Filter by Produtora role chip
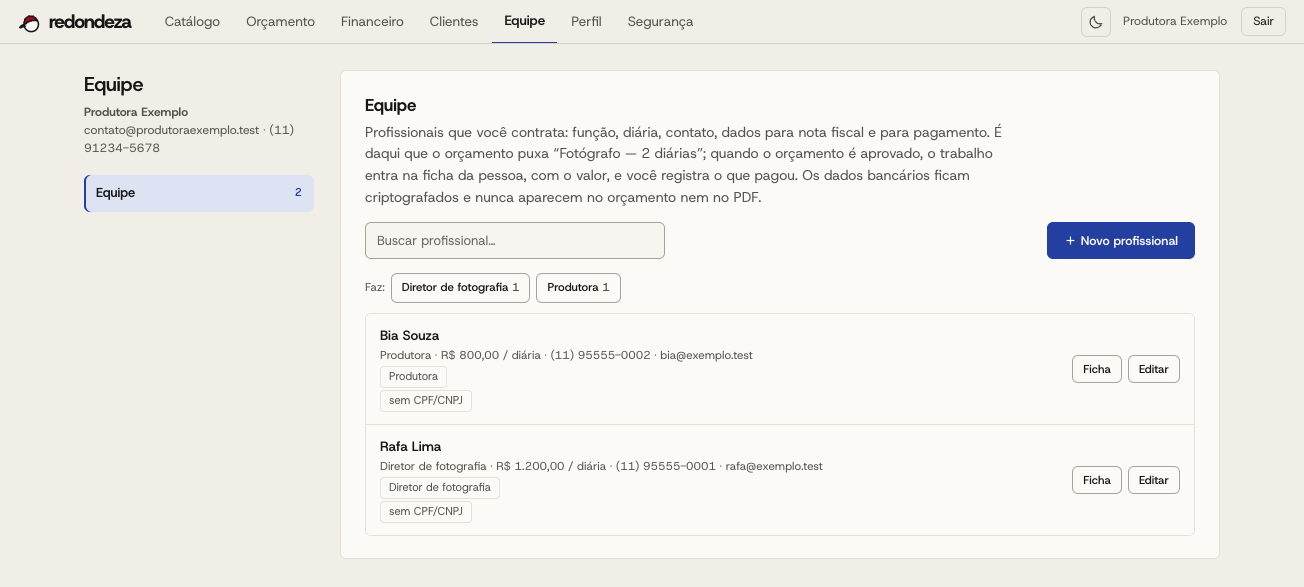 [x=578, y=288]
